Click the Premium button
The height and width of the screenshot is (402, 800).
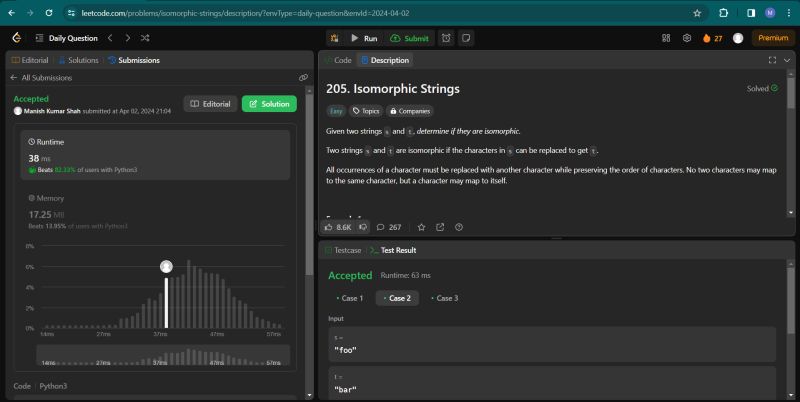pos(773,38)
